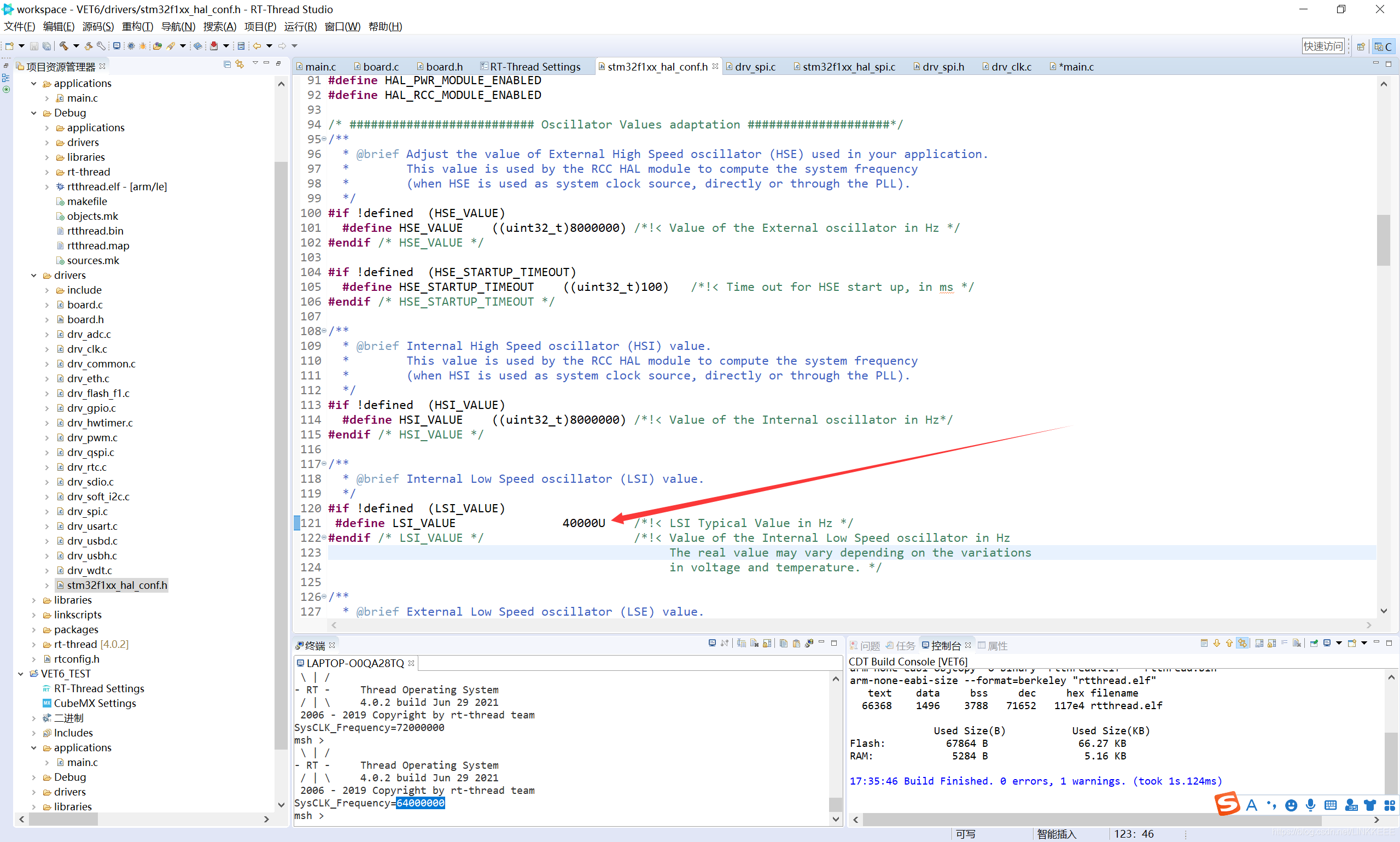Open the dropdown next to download firmware icon
The width and height of the screenshot is (1400, 842).
point(226,46)
